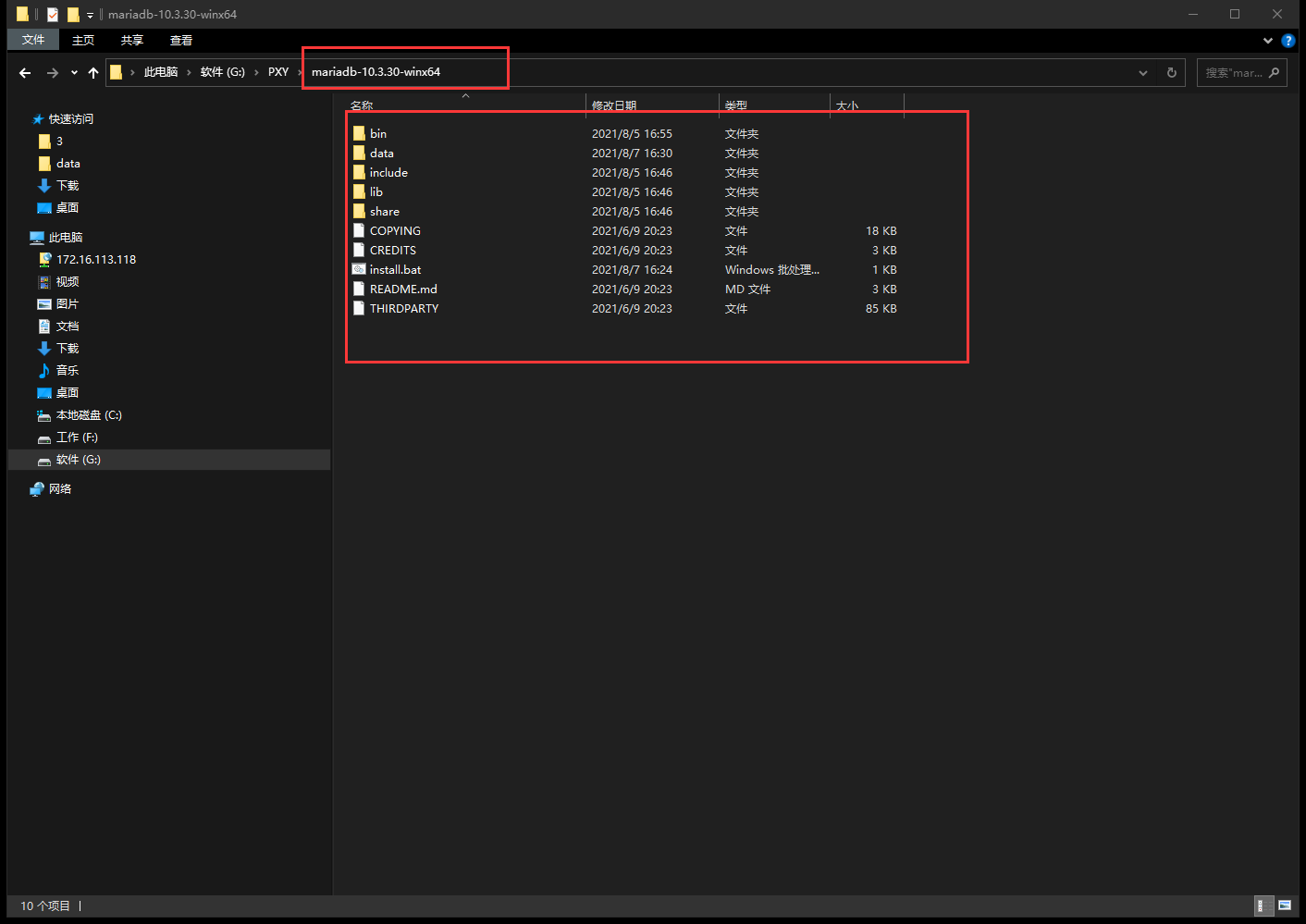Open the bin folder icon

(359, 133)
